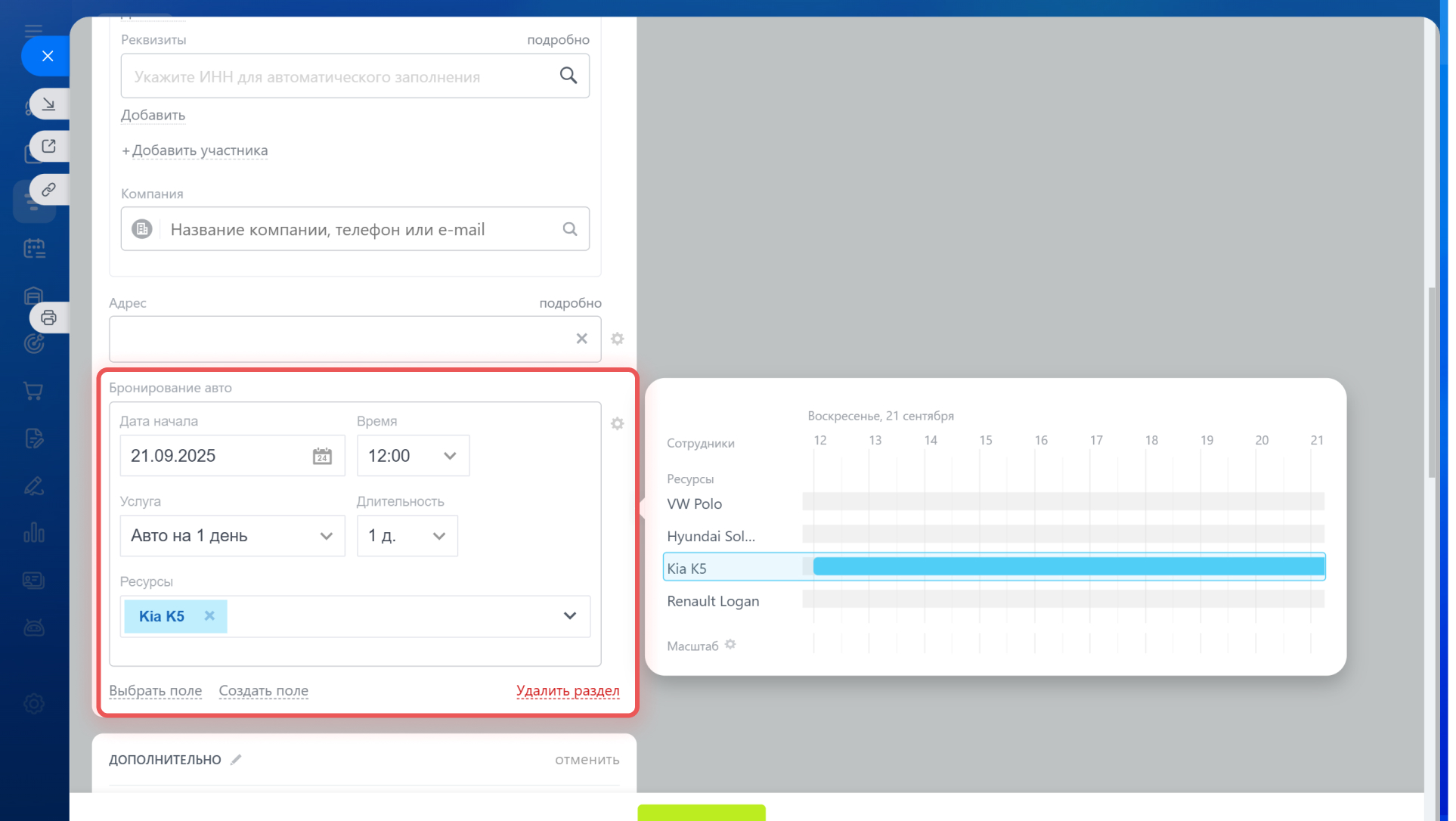Expand Длительность 1 д. dropdown
The width and height of the screenshot is (1456, 821).
pos(407,536)
